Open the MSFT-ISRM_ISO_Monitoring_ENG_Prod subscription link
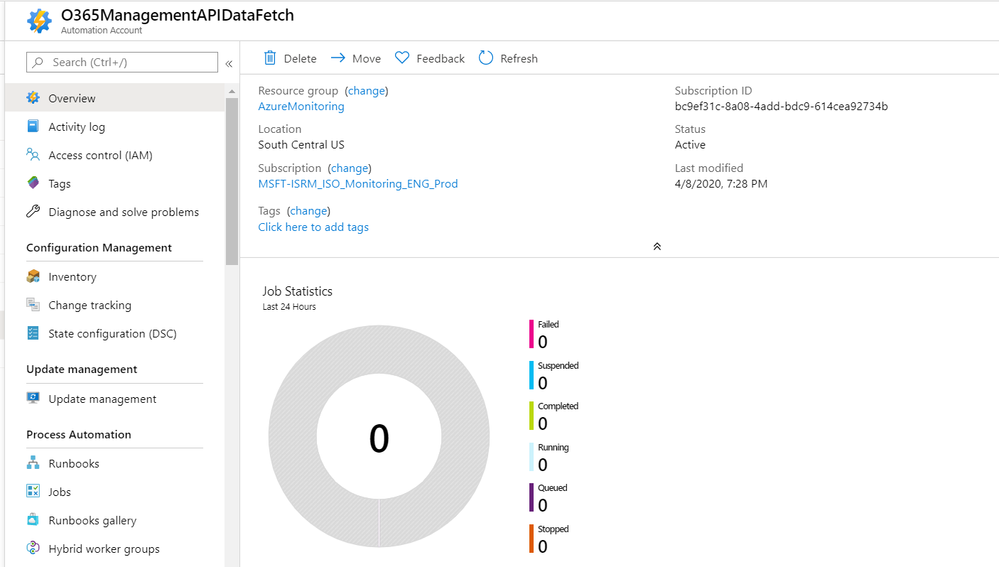The image size is (999, 567). [357, 183]
